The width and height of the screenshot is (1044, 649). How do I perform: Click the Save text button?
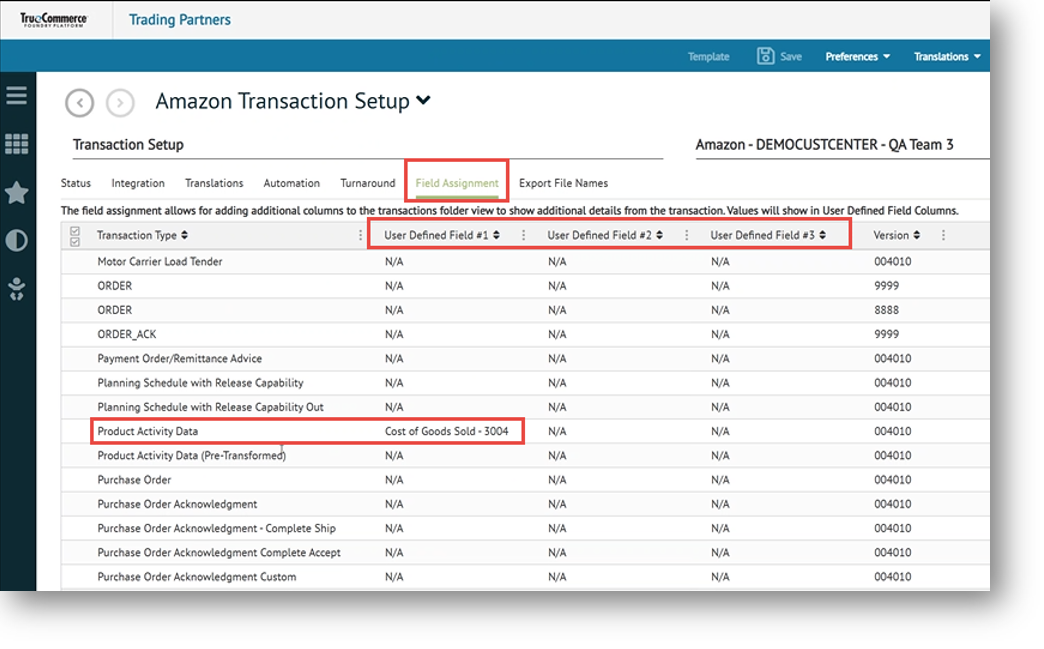[791, 57]
